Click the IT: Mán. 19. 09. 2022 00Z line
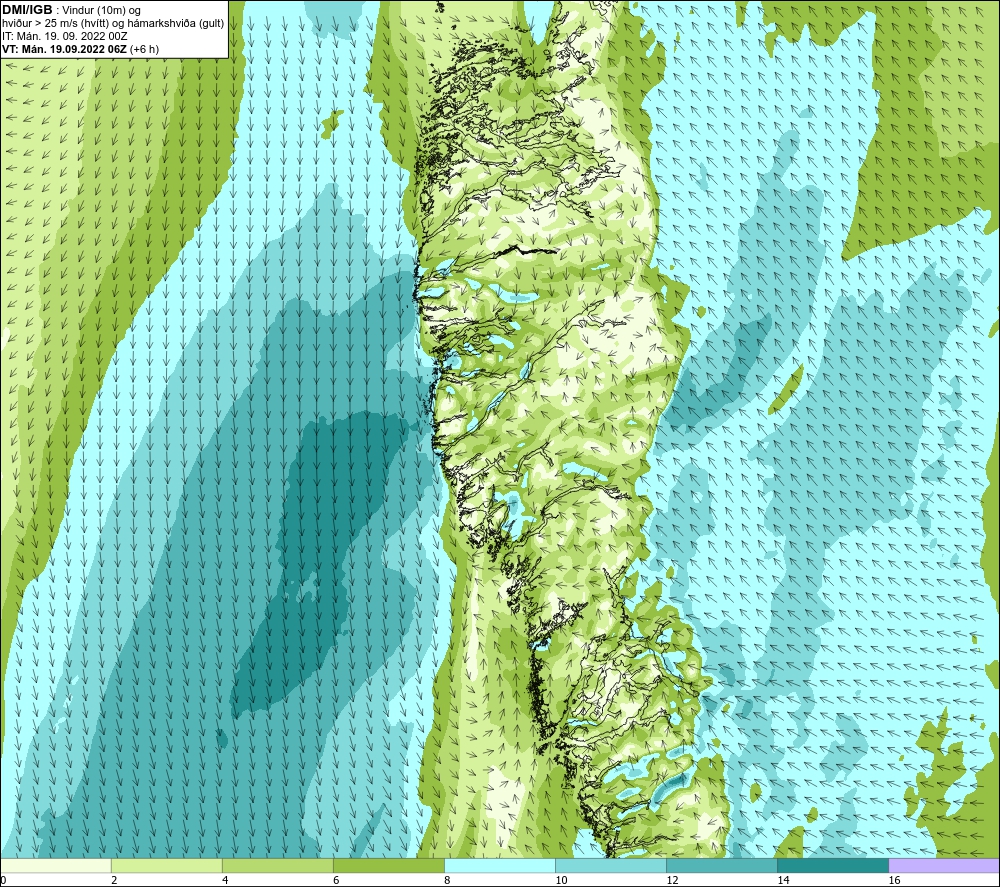Image resolution: width=1000 pixels, height=887 pixels. coord(65,36)
